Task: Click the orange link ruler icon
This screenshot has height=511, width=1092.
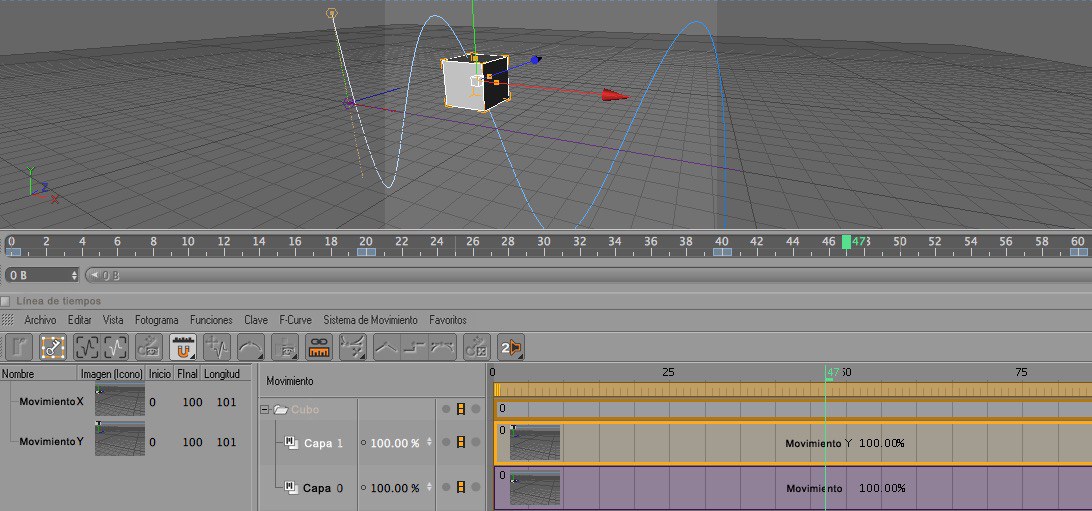Action: point(319,347)
